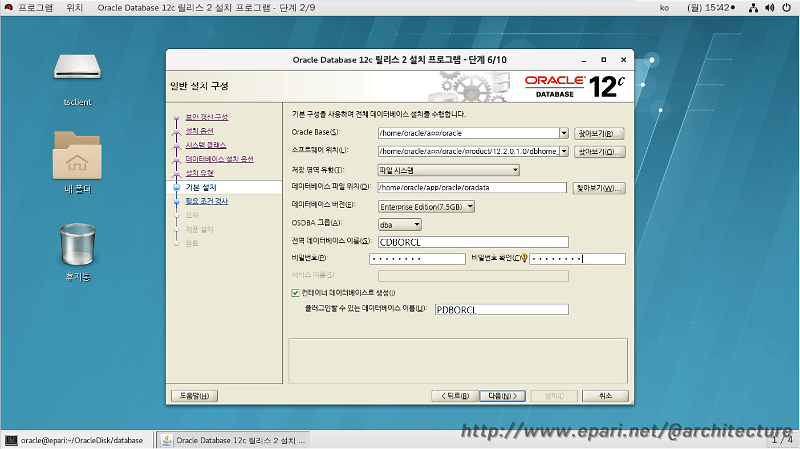Go to the prerequisite check step
This screenshot has width=800, height=449.
pyautogui.click(x=207, y=201)
